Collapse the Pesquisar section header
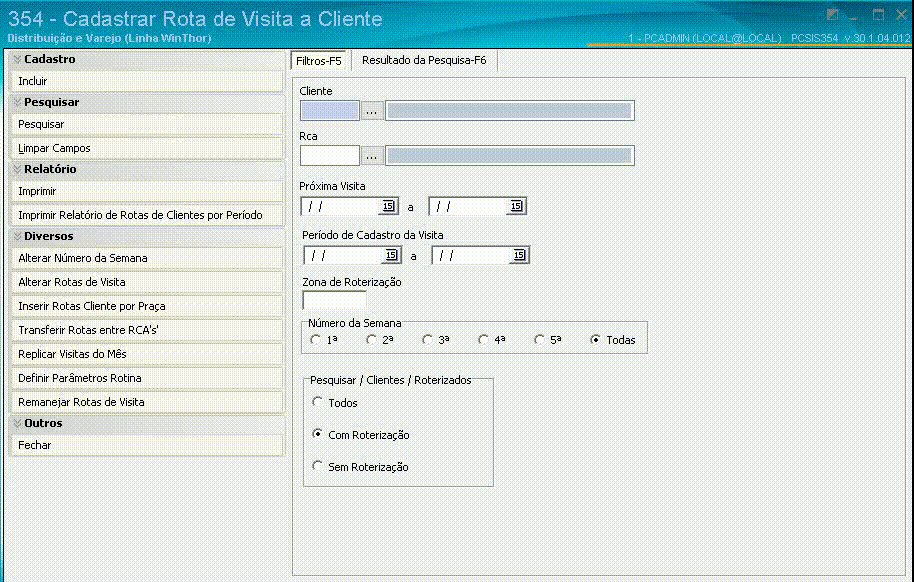 (x=17, y=103)
